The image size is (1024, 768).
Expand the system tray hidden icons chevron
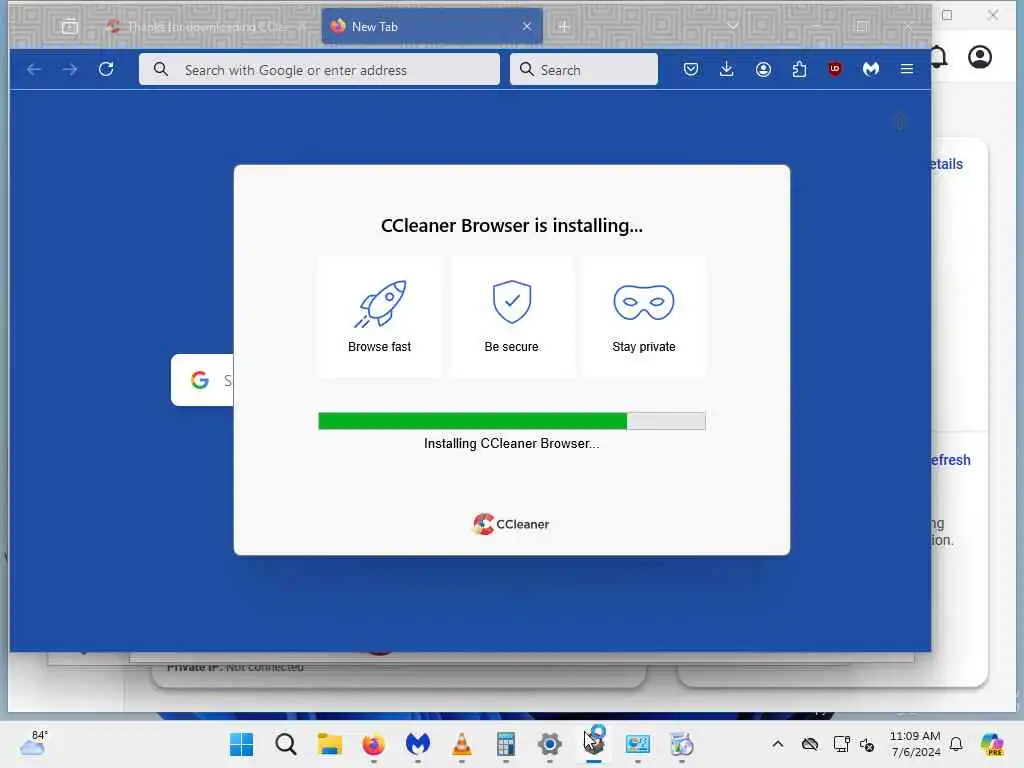[777, 744]
